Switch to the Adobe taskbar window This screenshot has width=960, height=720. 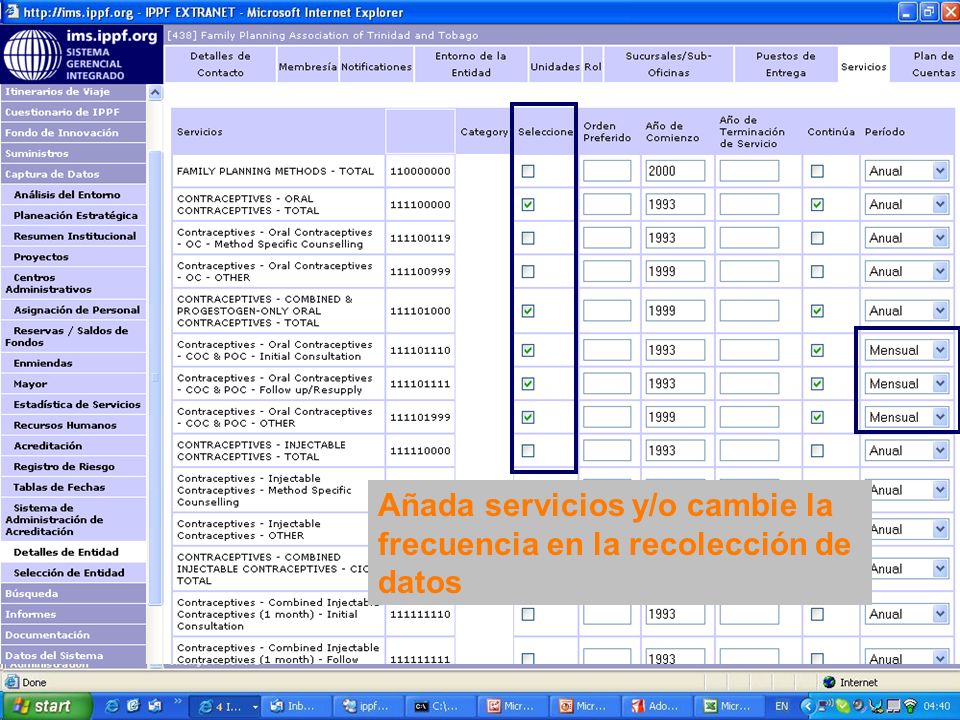pos(659,706)
